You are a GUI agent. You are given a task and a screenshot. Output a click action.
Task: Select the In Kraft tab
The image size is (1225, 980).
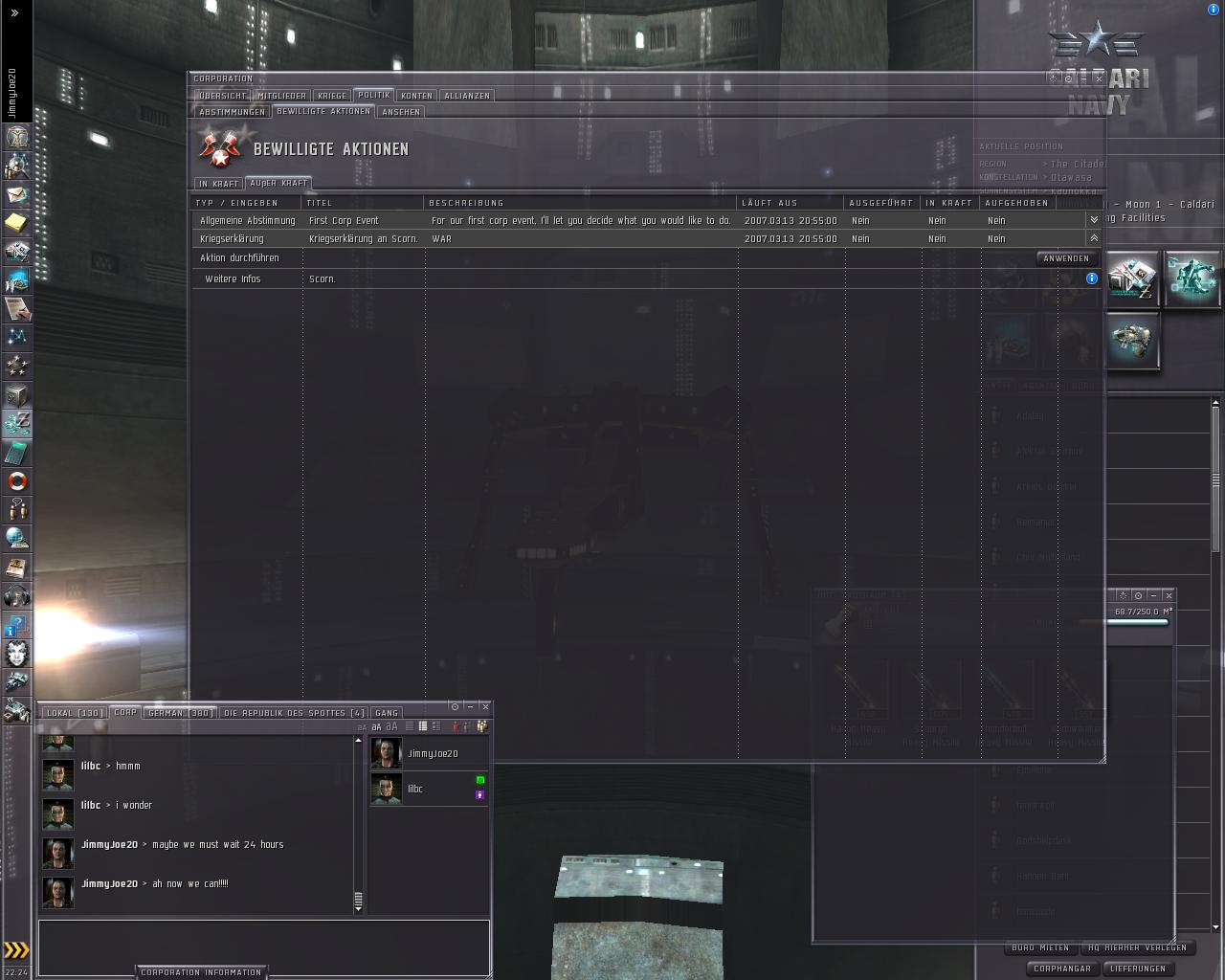219,183
